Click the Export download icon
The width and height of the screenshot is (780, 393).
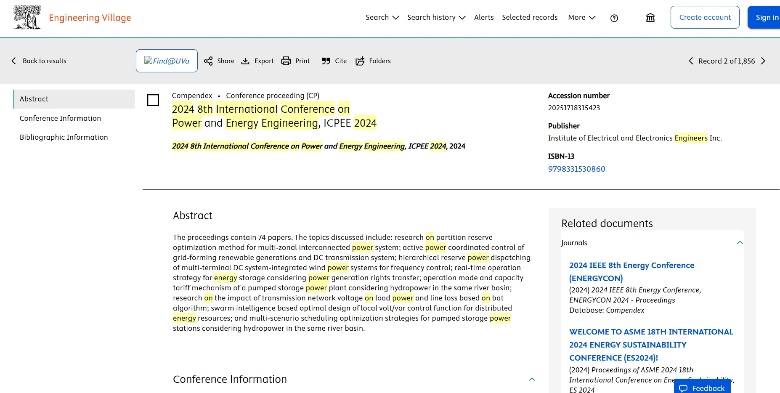pos(245,61)
